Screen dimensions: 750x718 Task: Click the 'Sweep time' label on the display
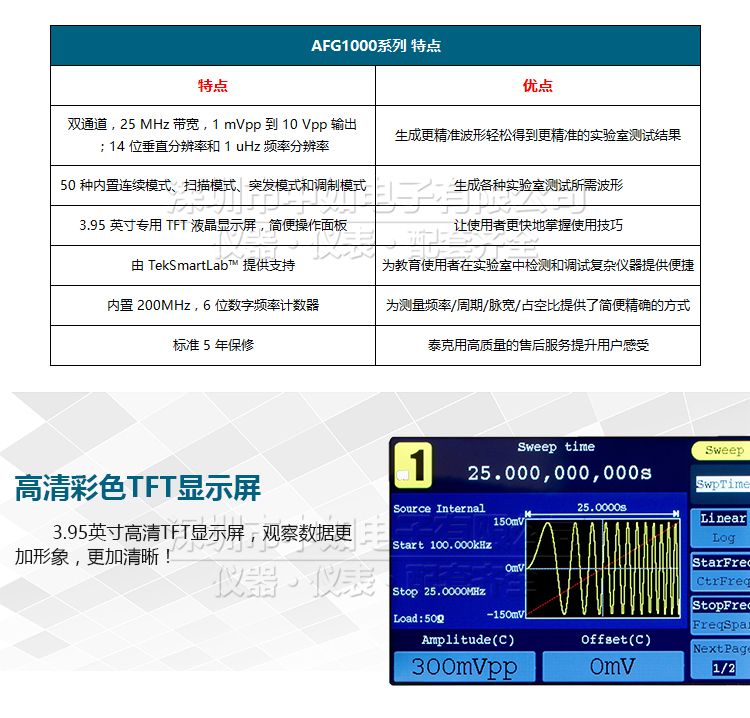556,447
